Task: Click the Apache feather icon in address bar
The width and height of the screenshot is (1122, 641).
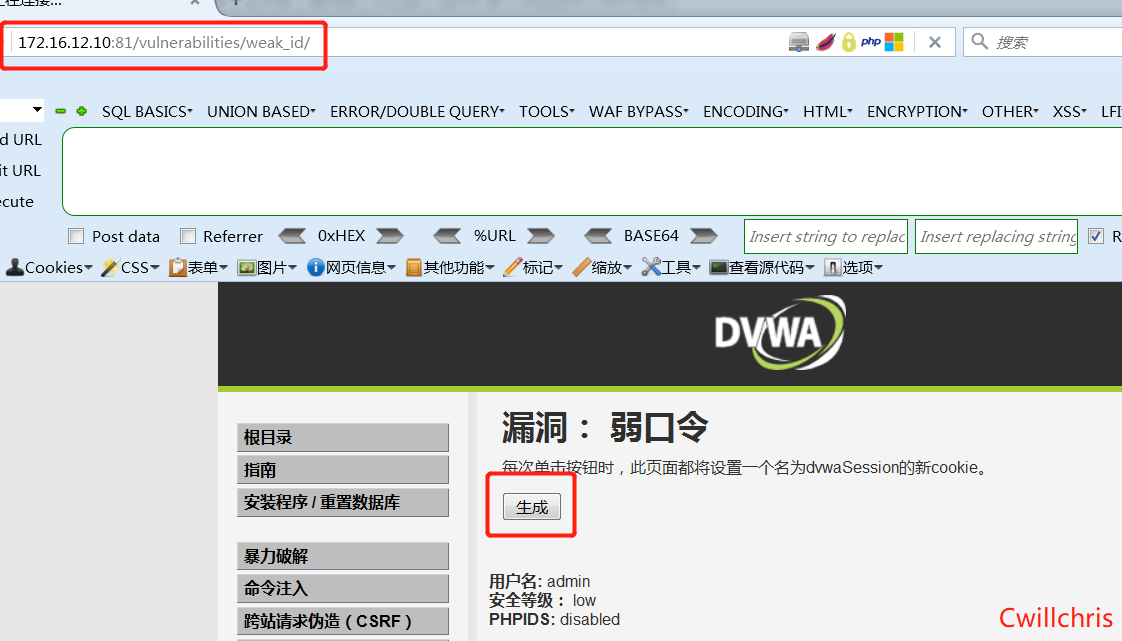Action: click(825, 42)
